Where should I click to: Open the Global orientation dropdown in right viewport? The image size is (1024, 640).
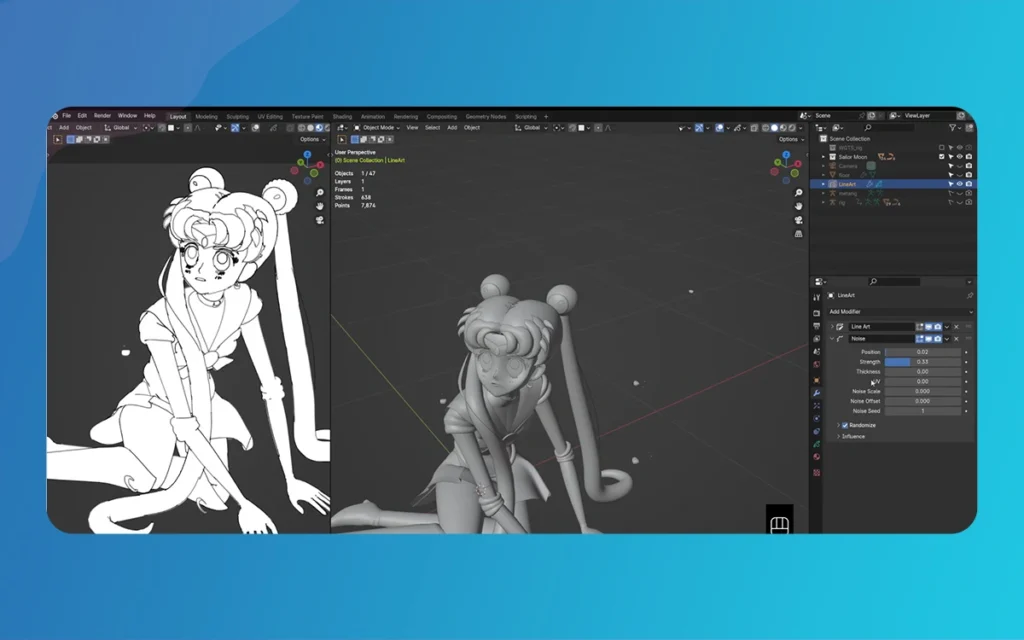(532, 128)
